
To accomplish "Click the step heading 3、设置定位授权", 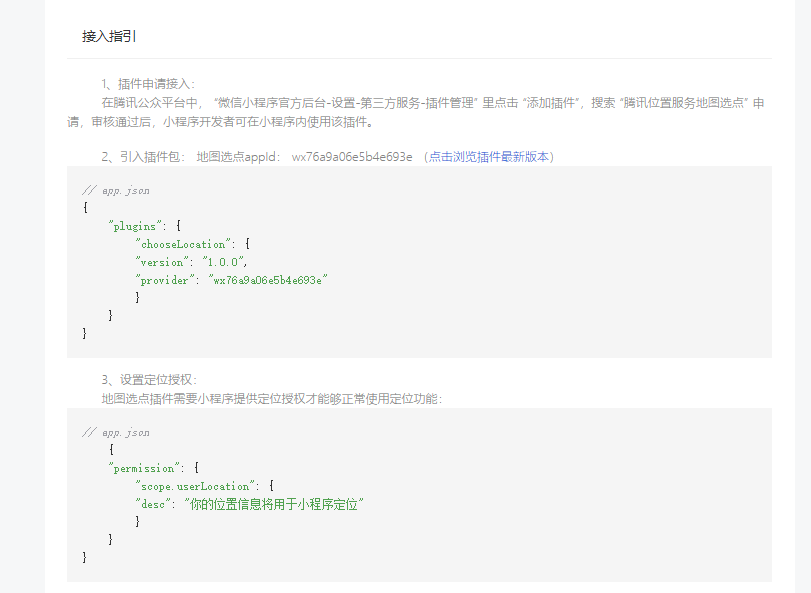I will pos(149,380).
